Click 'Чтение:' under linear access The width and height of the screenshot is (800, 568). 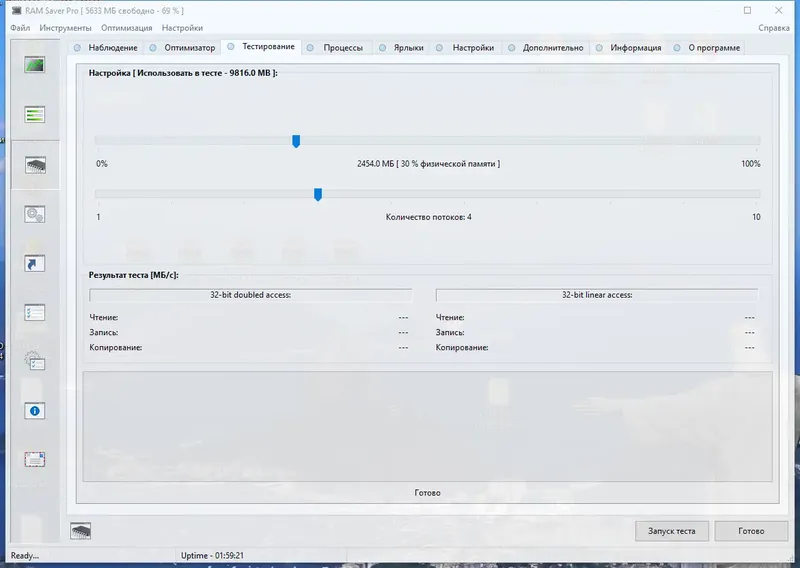(450, 317)
